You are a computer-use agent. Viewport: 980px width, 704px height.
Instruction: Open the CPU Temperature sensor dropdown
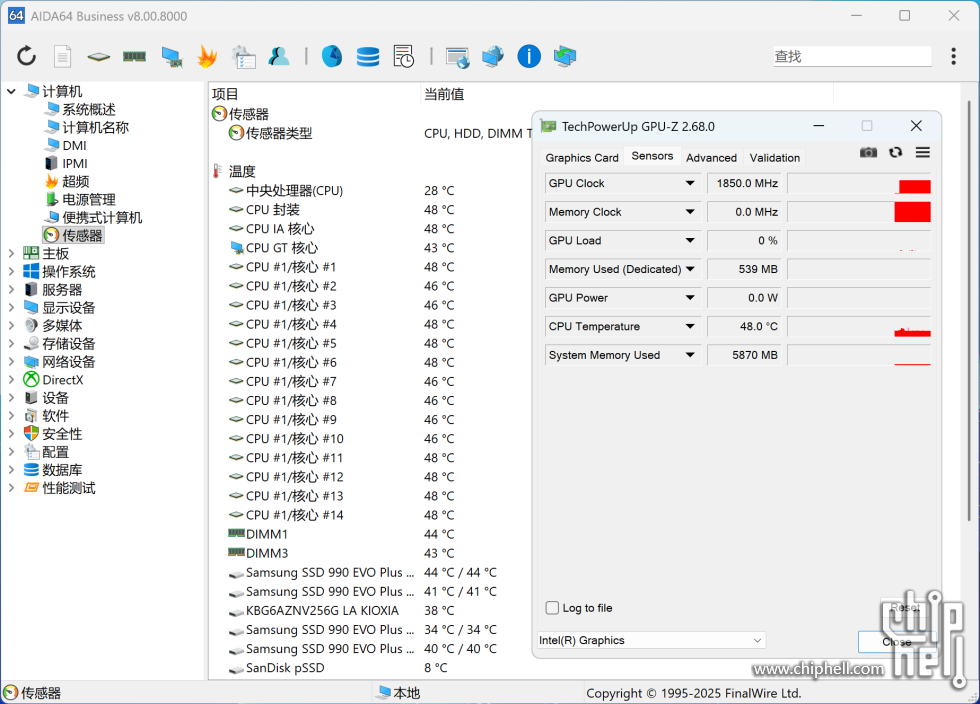click(690, 327)
